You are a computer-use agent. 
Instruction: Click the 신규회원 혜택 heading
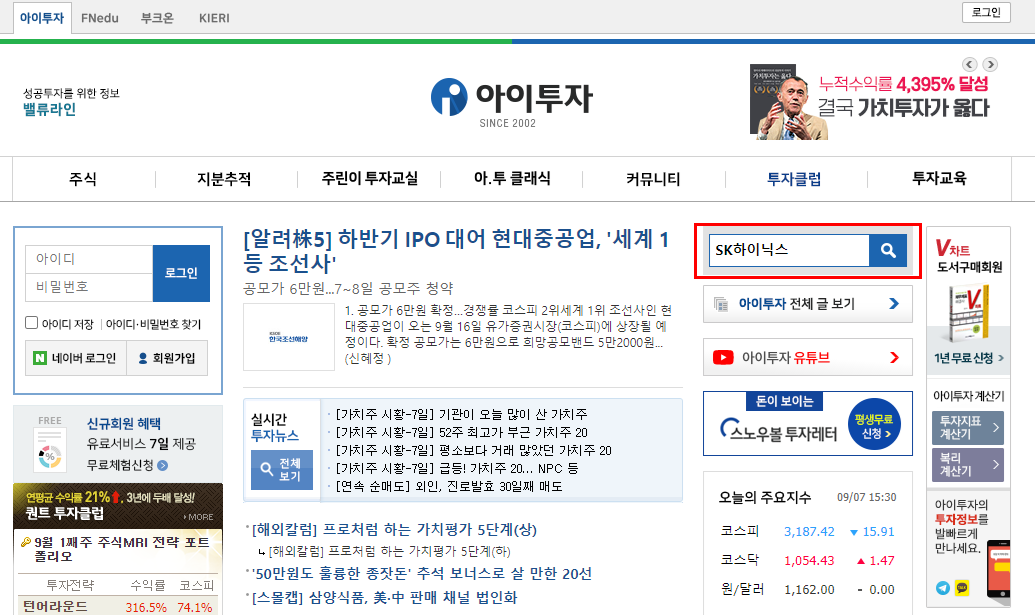click(124, 424)
